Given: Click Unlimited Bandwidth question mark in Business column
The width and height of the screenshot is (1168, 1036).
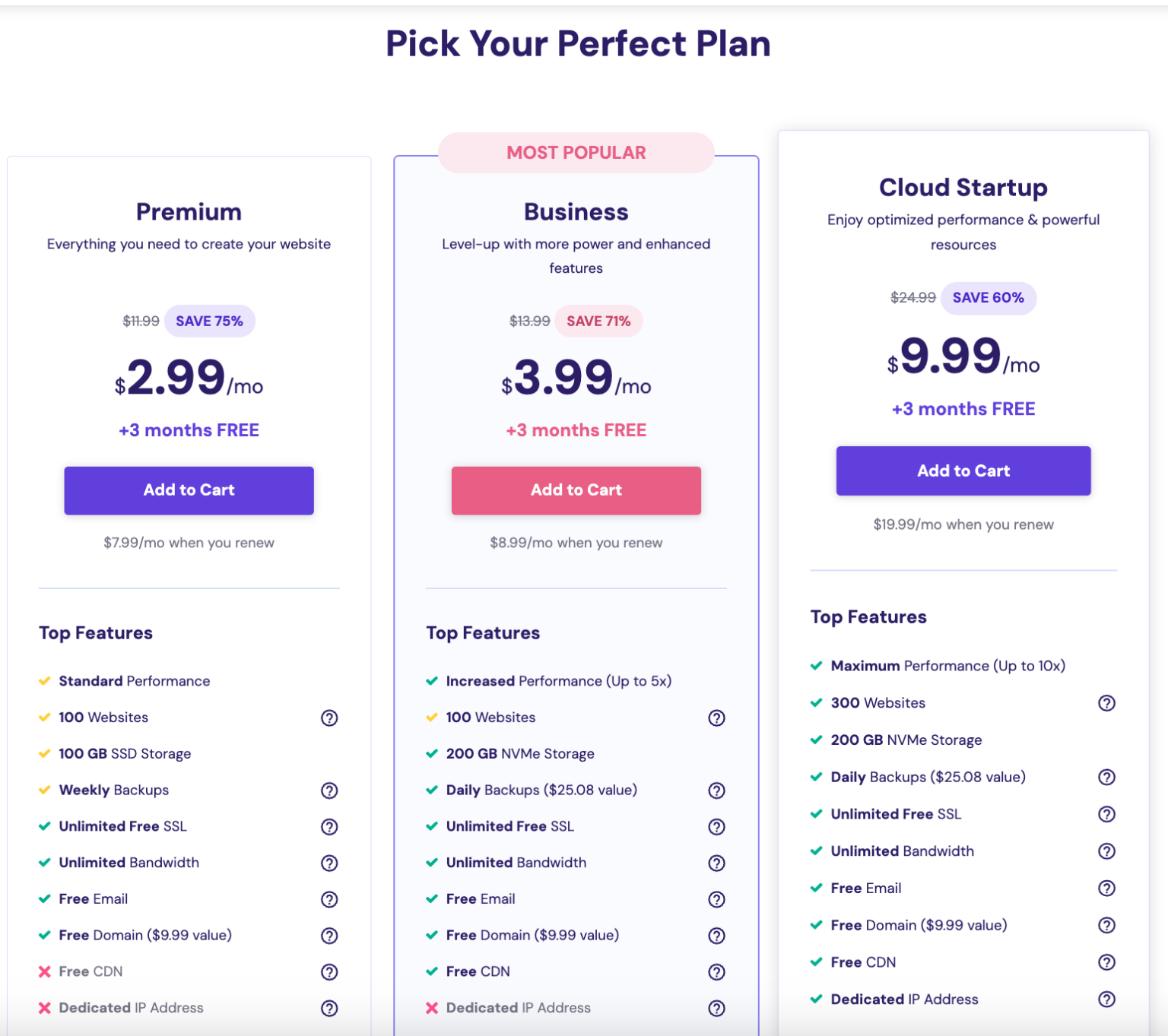Looking at the screenshot, I should point(716,863).
